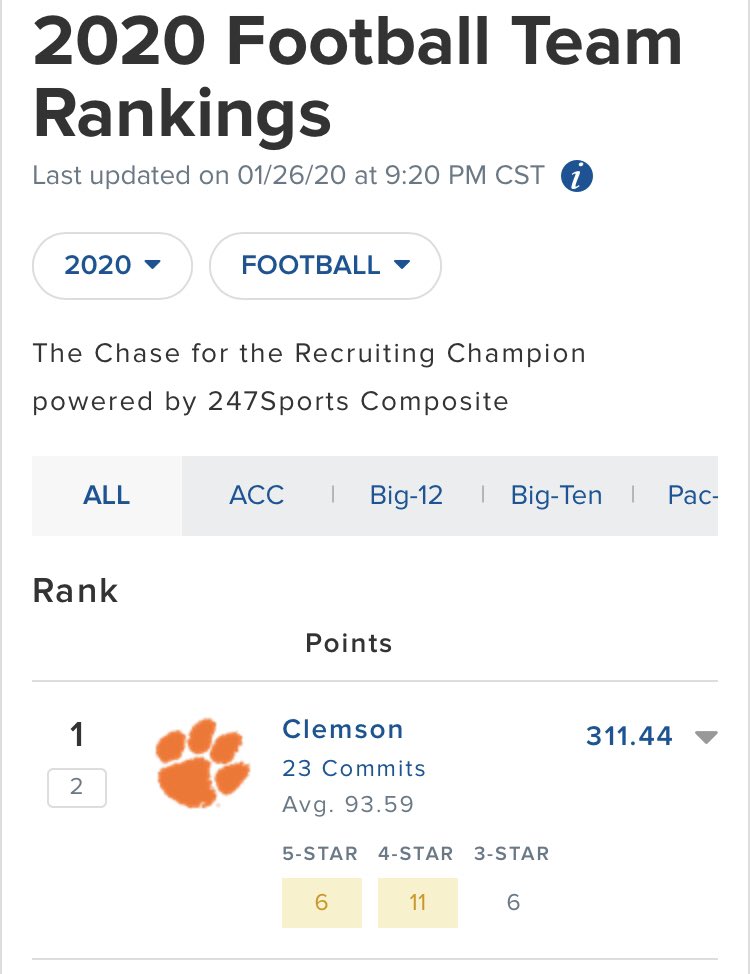Select the ALL conference tab

[x=106, y=495]
